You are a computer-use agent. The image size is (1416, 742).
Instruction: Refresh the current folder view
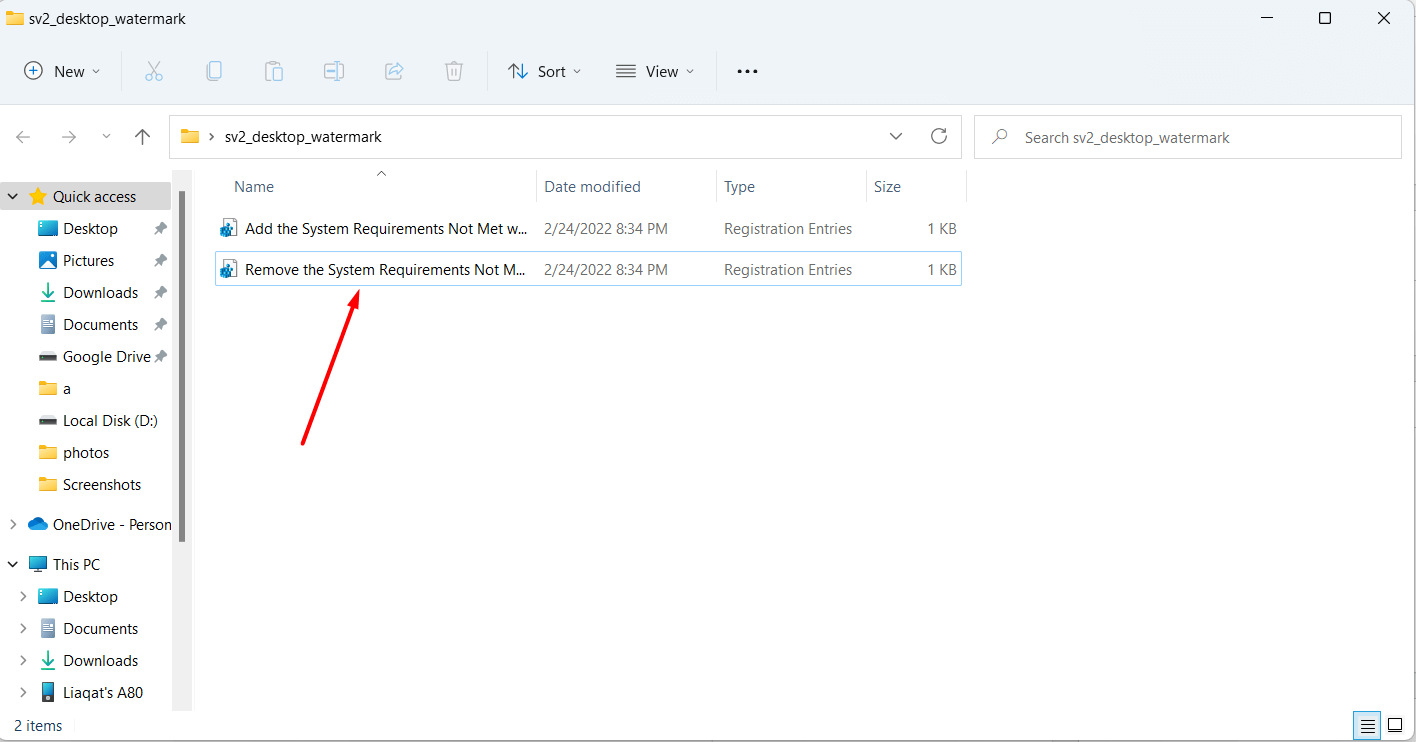pos(938,137)
